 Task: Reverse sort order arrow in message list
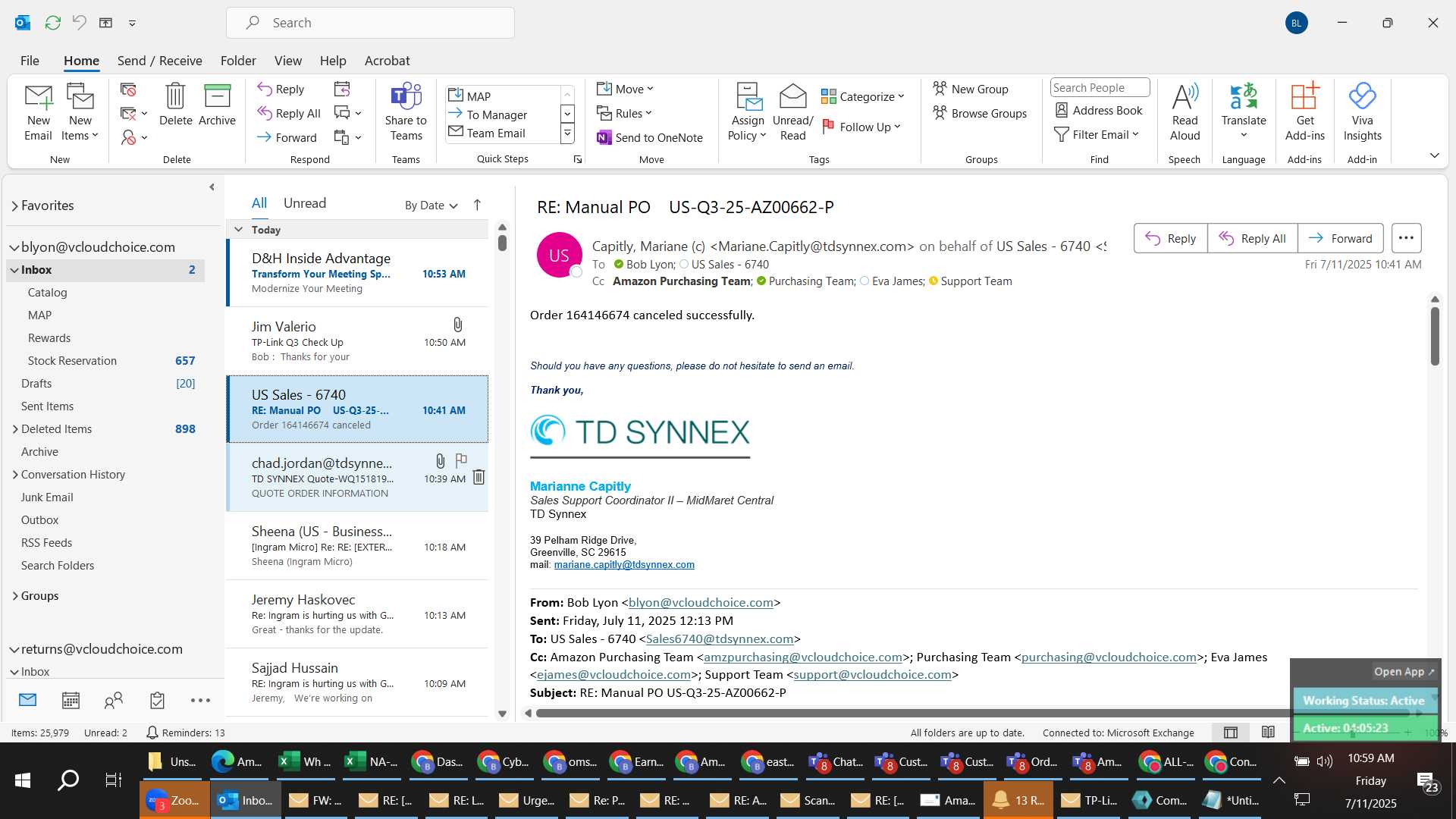click(477, 205)
